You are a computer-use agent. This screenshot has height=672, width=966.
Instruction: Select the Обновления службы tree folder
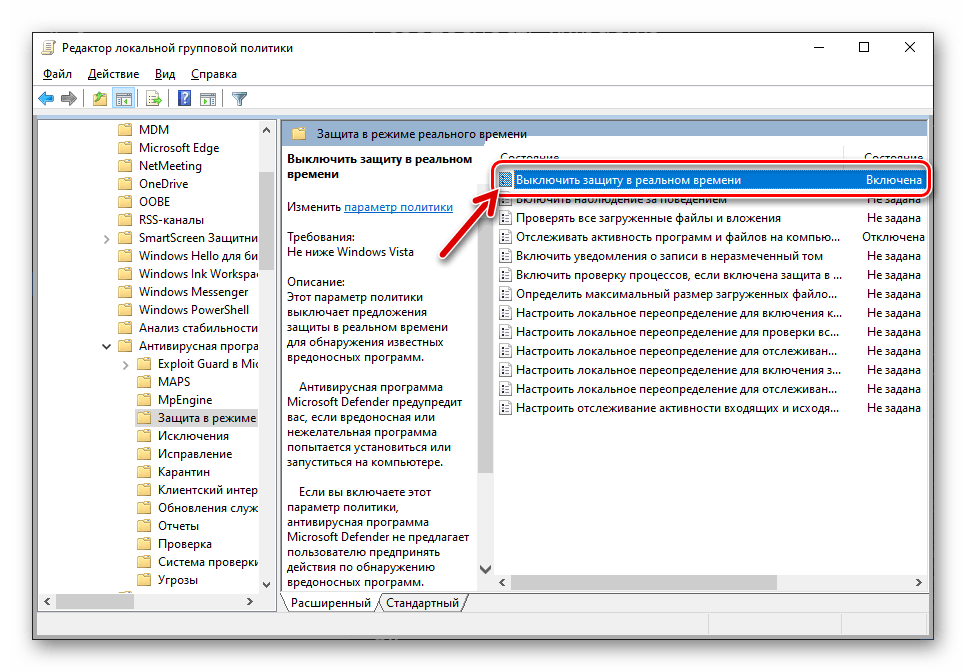[x=208, y=508]
